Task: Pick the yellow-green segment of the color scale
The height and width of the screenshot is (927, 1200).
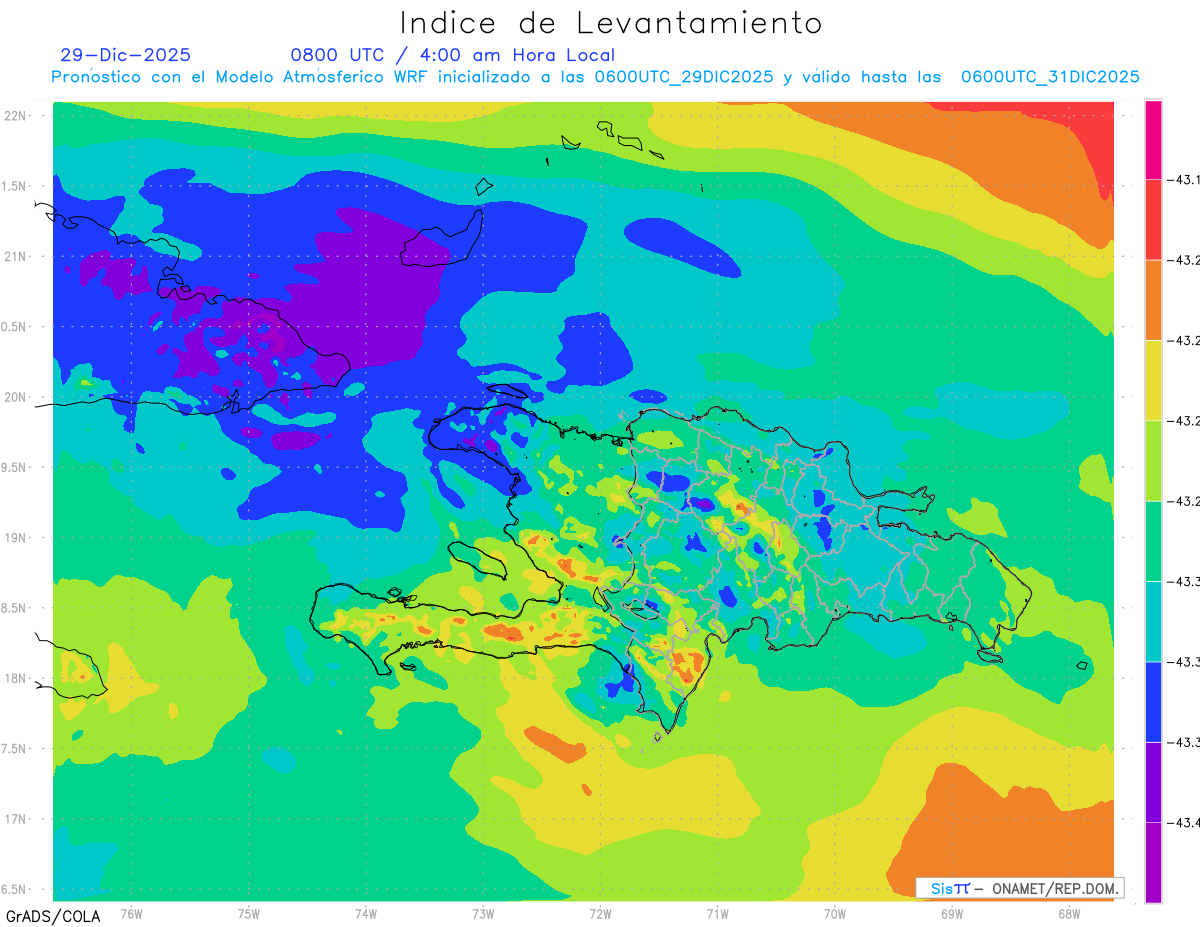Action: pyautogui.click(x=1153, y=460)
